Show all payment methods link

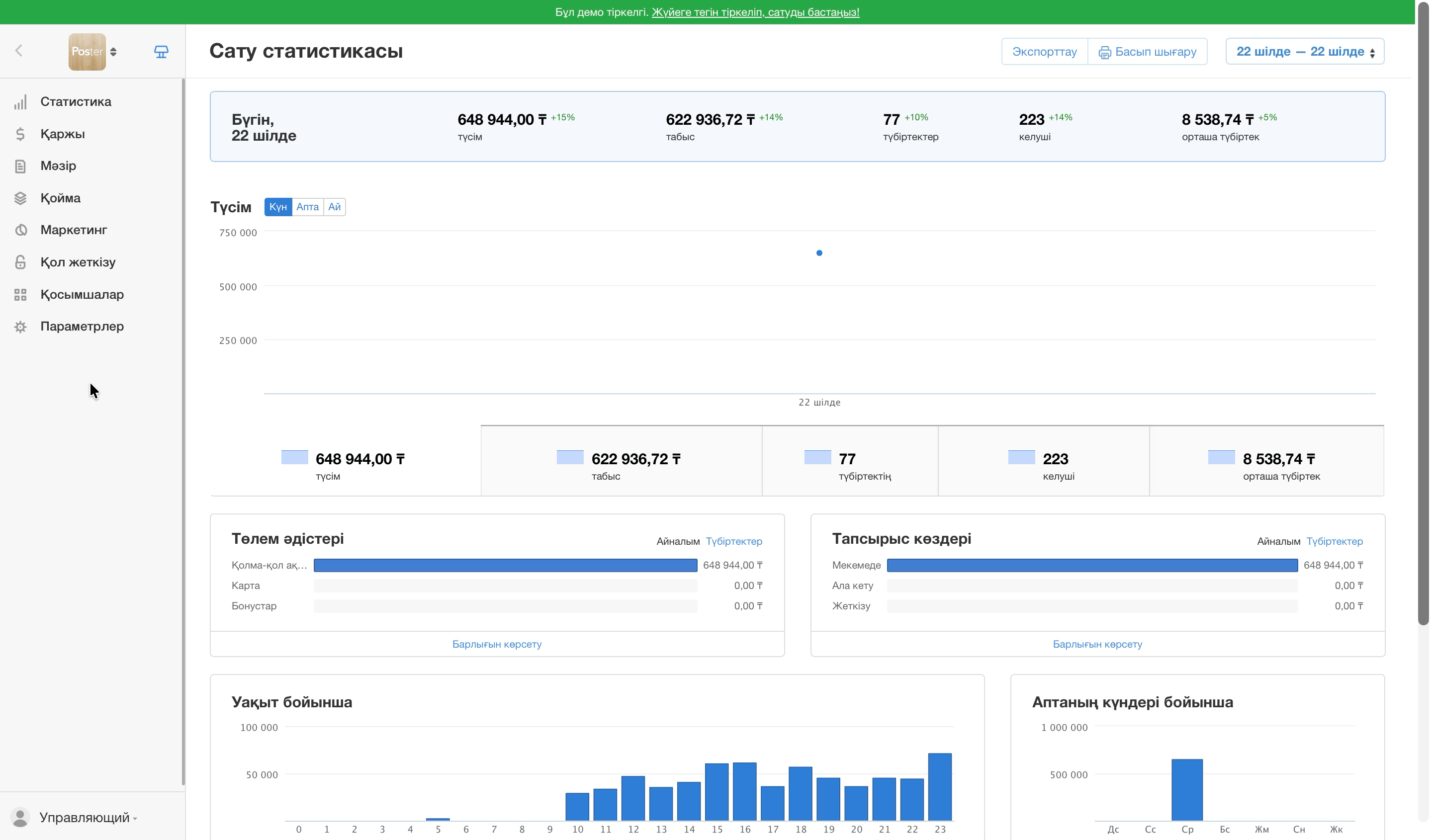pos(497,644)
